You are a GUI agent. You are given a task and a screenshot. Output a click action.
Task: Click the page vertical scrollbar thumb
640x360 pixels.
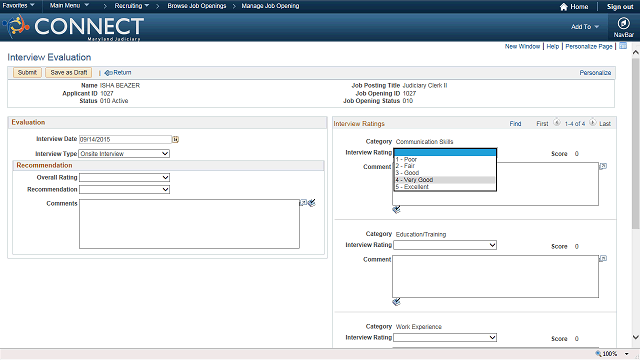point(636,143)
